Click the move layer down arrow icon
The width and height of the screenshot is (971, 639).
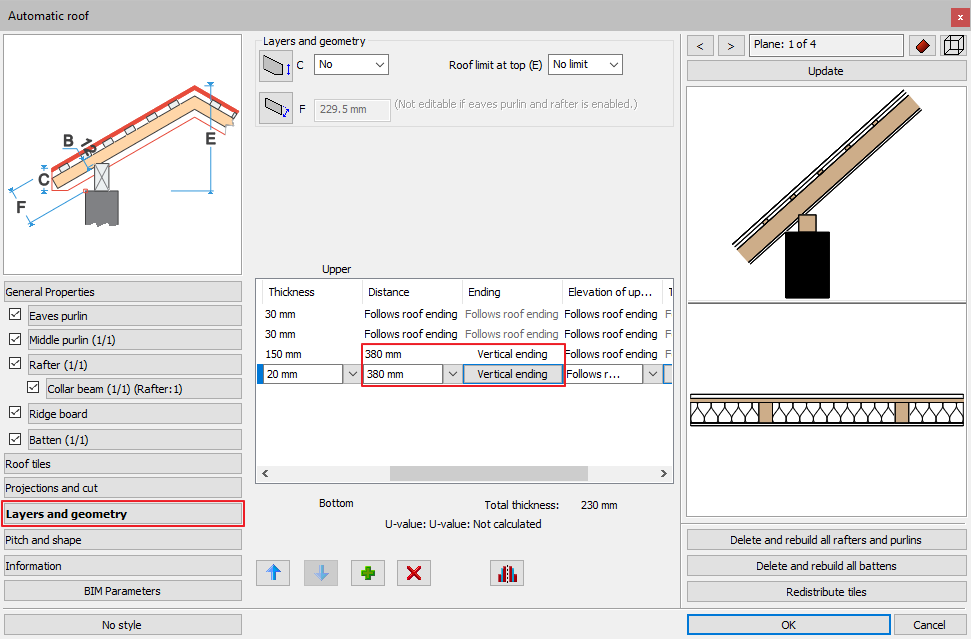click(320, 573)
